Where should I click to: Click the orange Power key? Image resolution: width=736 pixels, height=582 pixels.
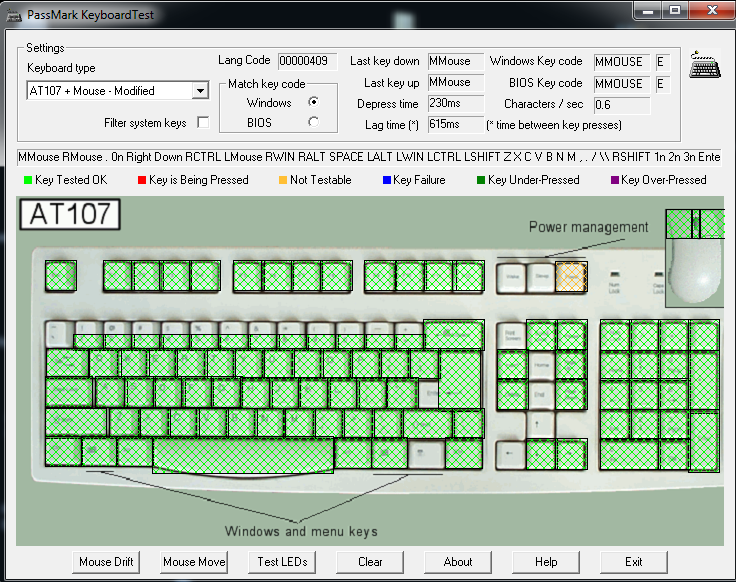[x=571, y=277]
